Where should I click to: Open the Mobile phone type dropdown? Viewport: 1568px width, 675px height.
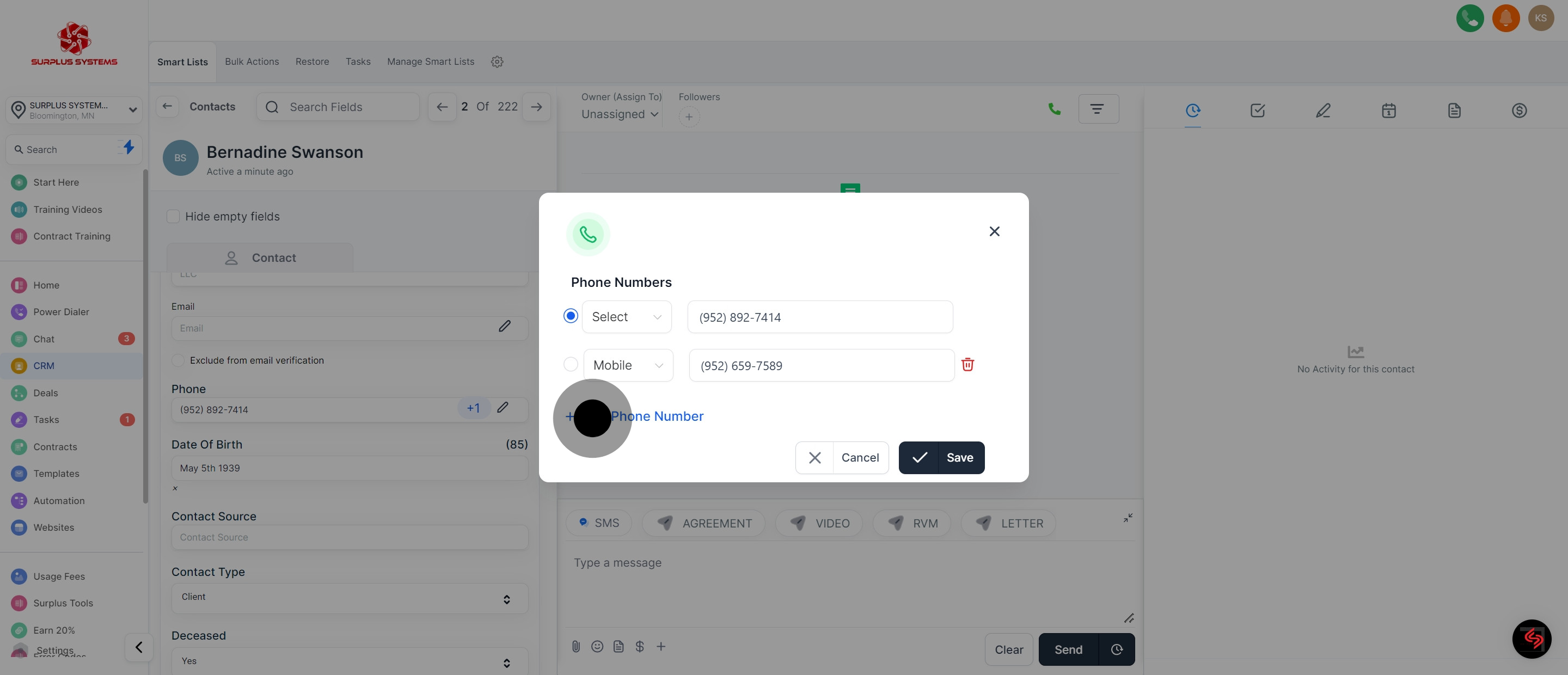(628, 365)
